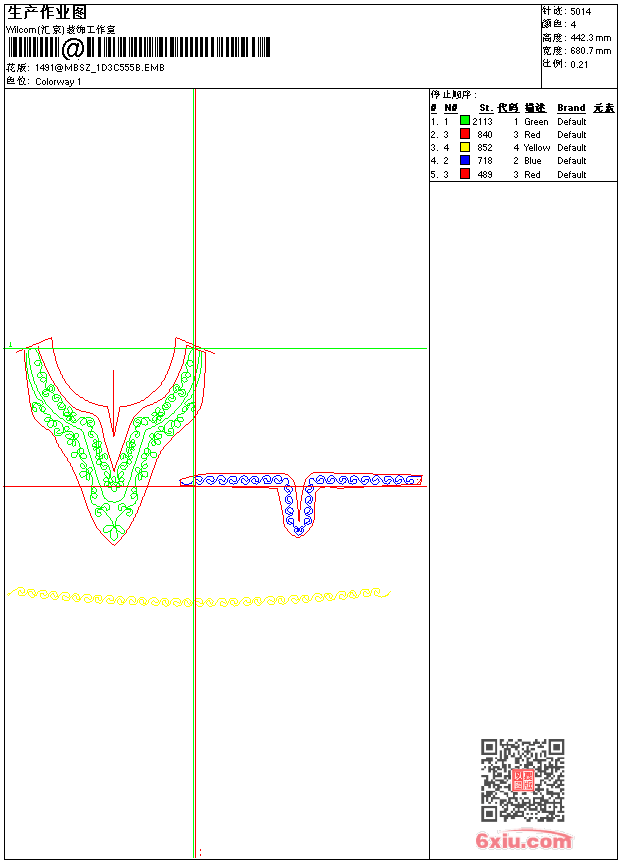Image resolution: width=620 pixels, height=860 pixels.
Task: Select the Yellow row in stop sequence
Action: point(523,148)
